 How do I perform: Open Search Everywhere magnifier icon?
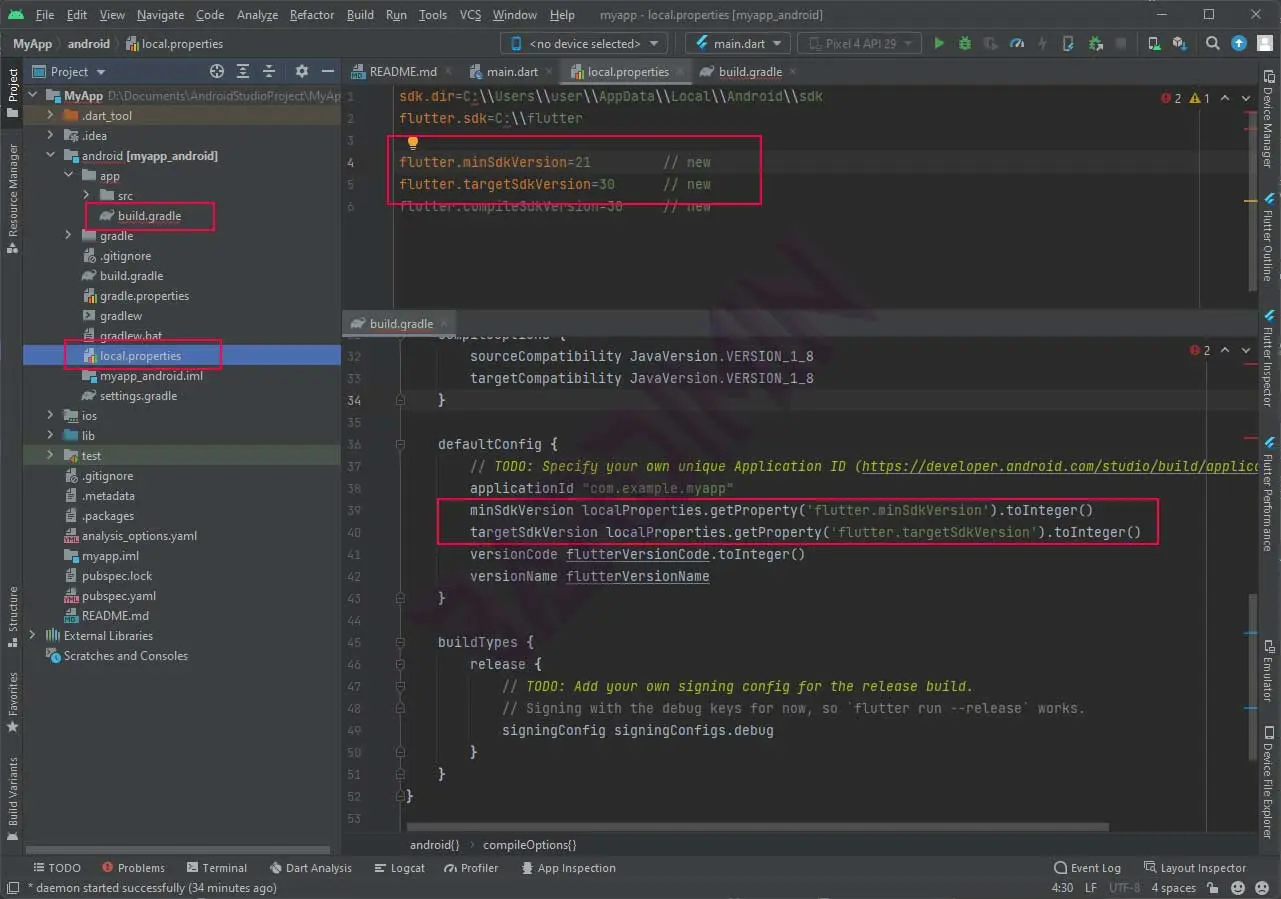(1213, 44)
